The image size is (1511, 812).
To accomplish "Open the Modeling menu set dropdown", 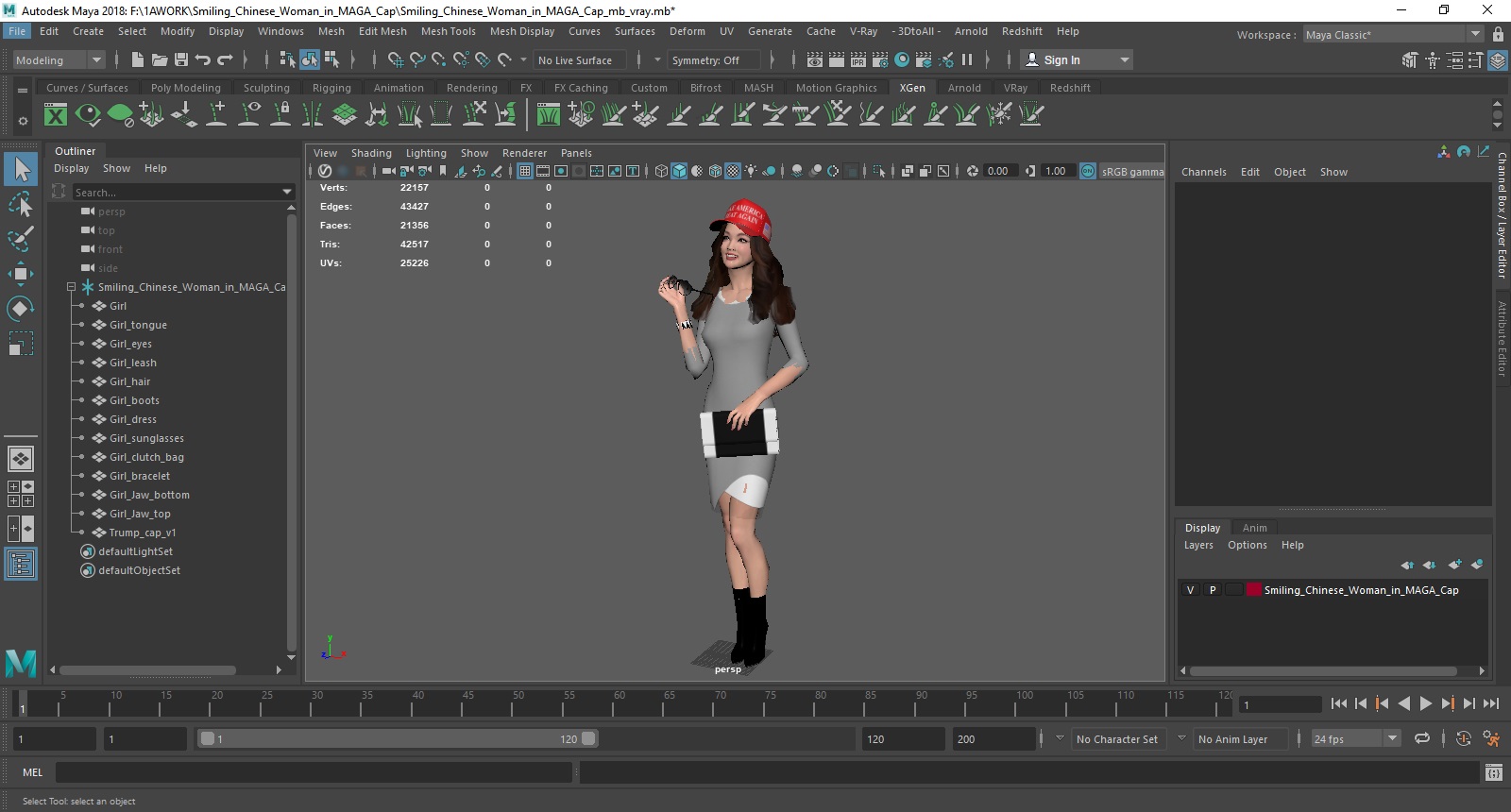I will click(x=95, y=59).
